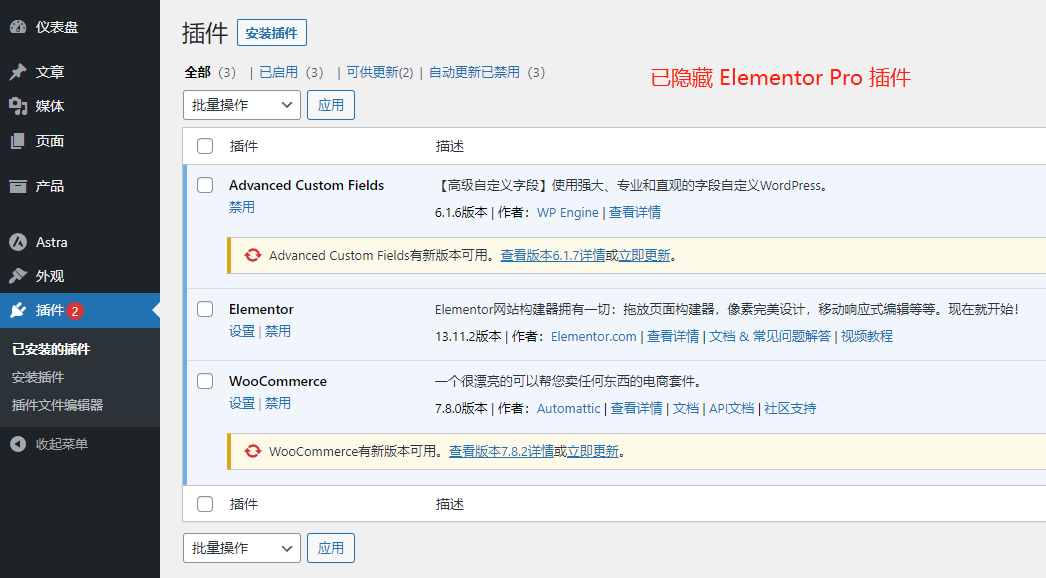The height and width of the screenshot is (578, 1046).
Task: Open Elementor 视频教程 link
Action: 867,336
